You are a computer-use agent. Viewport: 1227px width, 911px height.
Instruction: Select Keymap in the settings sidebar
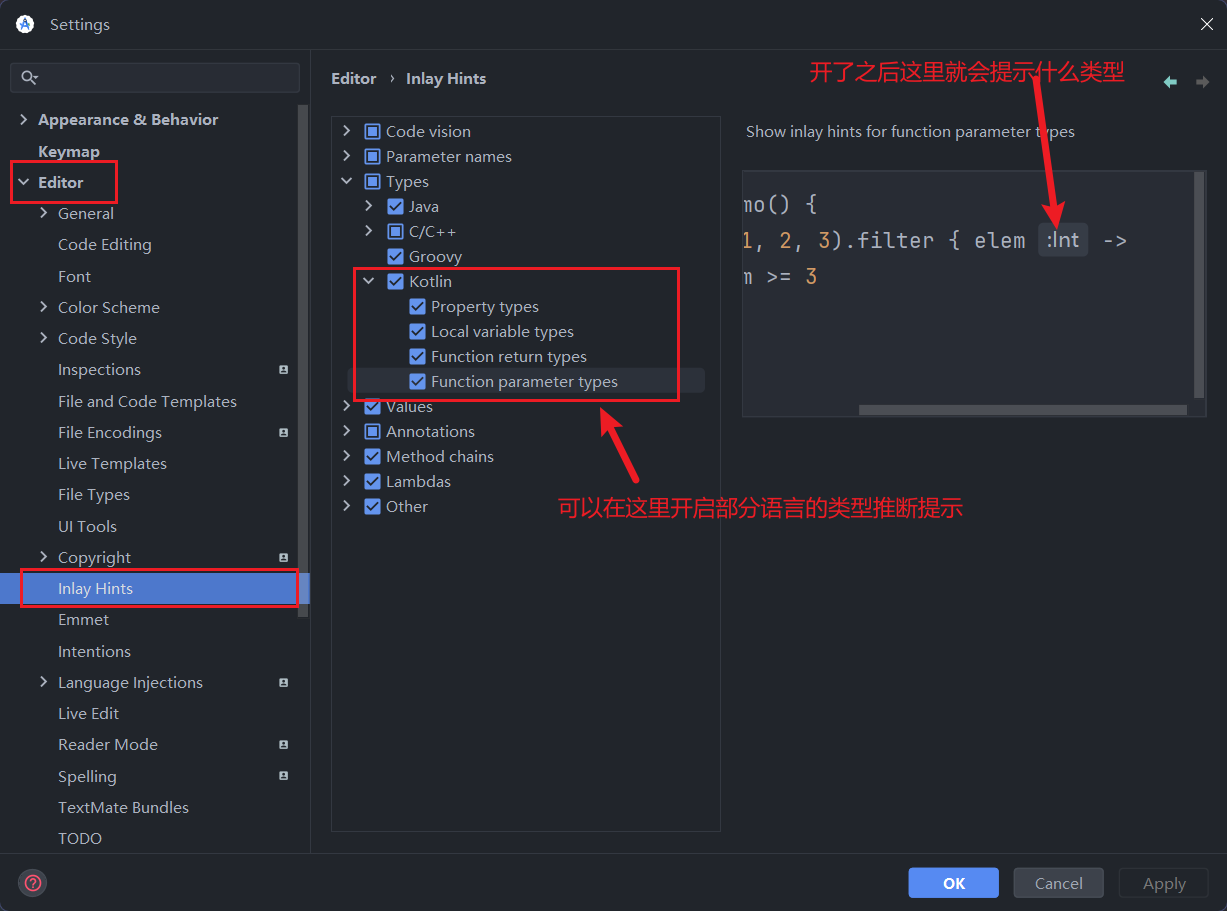(69, 152)
